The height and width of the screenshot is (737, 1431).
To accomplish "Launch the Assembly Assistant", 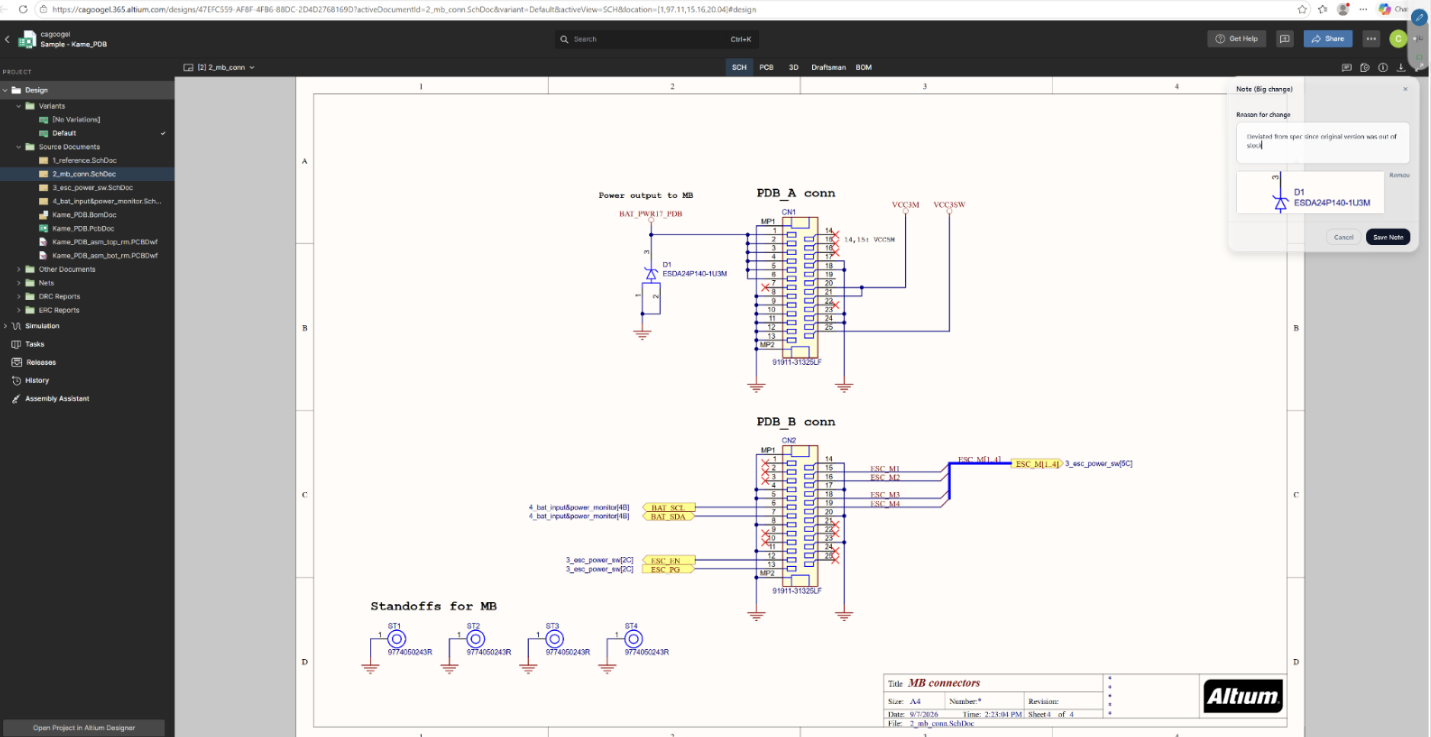I will (57, 398).
